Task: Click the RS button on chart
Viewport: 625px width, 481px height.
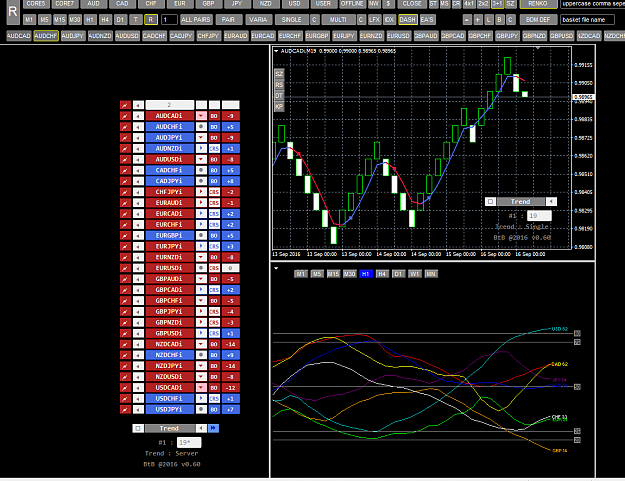Action: pos(279,85)
